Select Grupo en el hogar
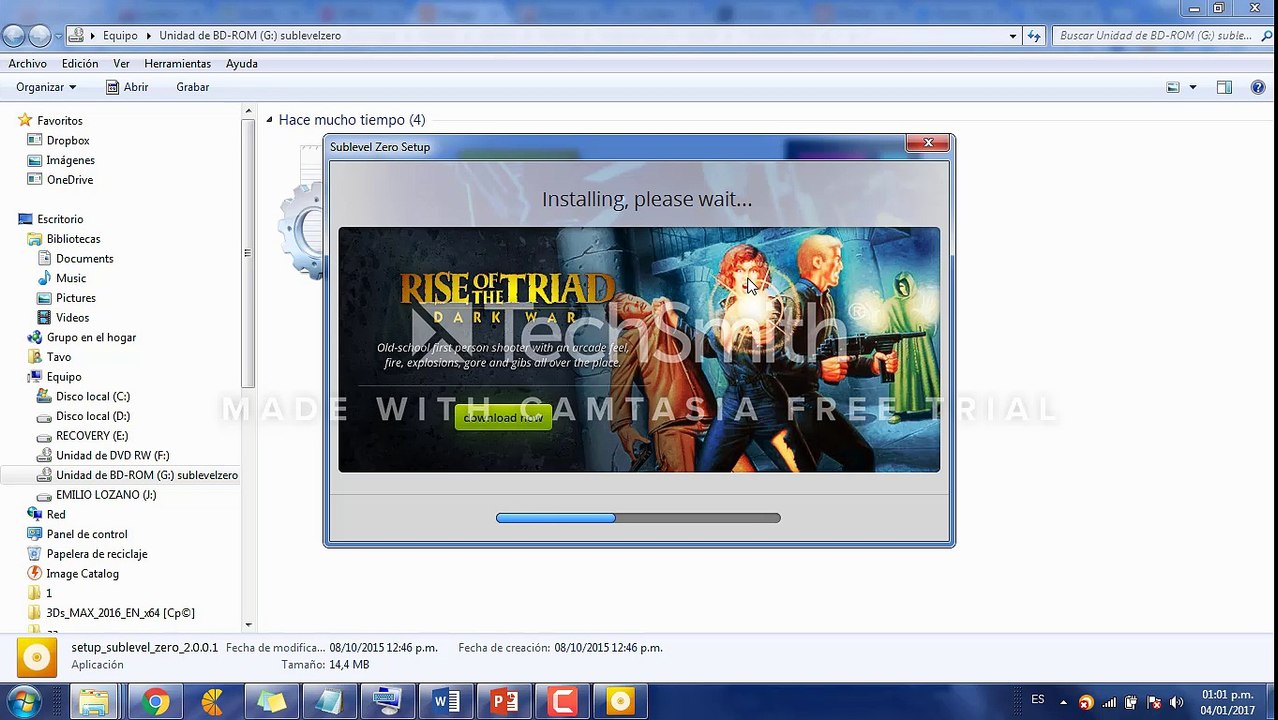Image resolution: width=1278 pixels, height=720 pixels. point(91,337)
